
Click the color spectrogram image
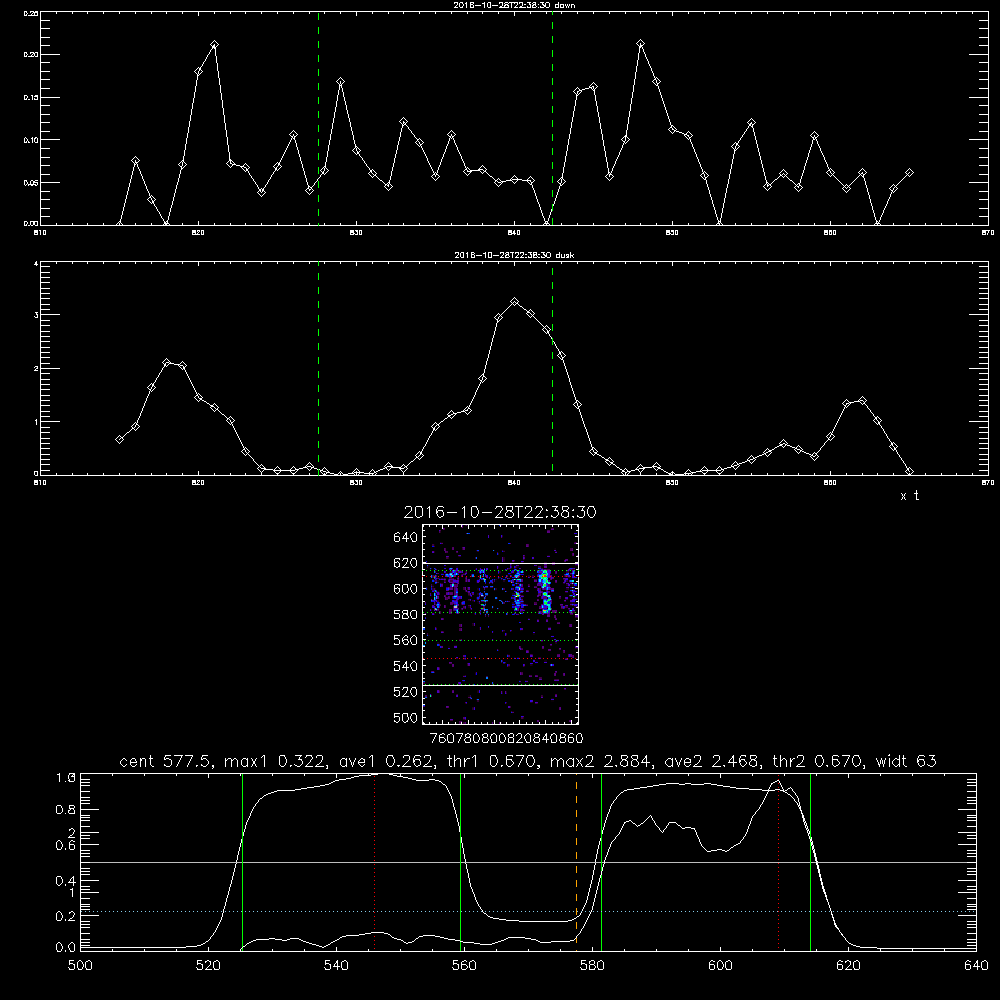click(x=501, y=624)
